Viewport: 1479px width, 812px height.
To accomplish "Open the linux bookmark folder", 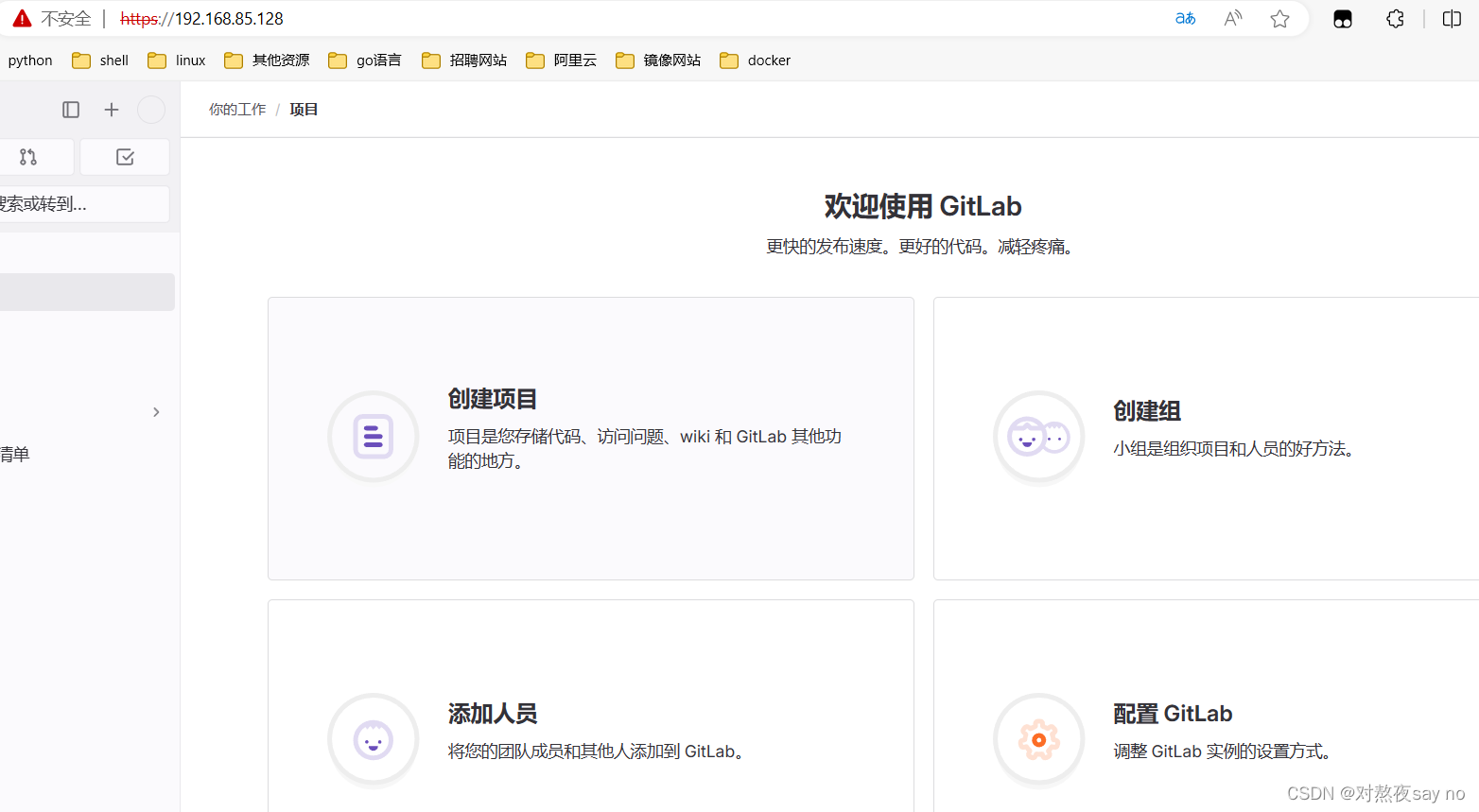I will pyautogui.click(x=177, y=60).
